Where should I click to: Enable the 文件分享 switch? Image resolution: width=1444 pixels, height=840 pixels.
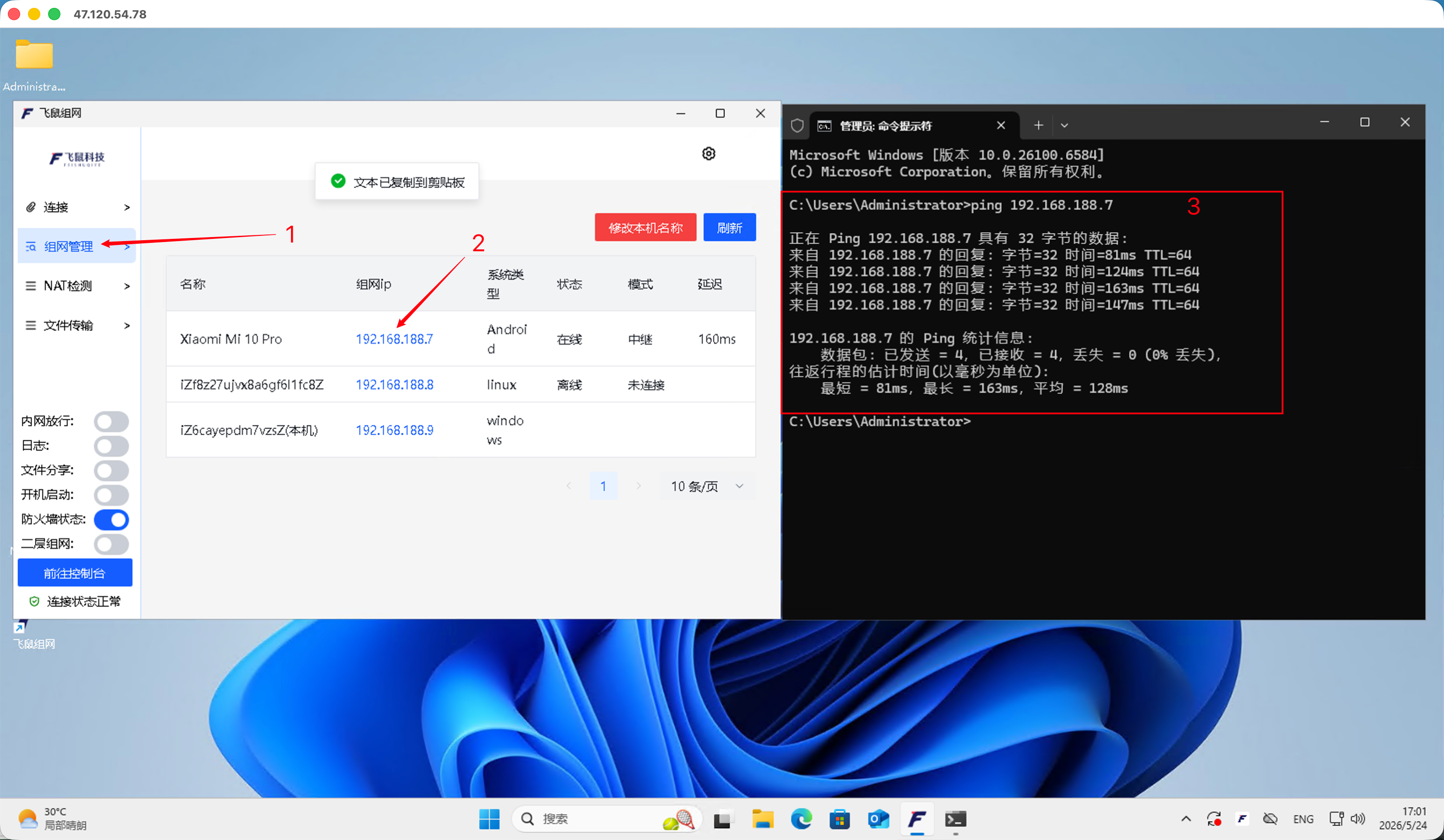click(111, 470)
